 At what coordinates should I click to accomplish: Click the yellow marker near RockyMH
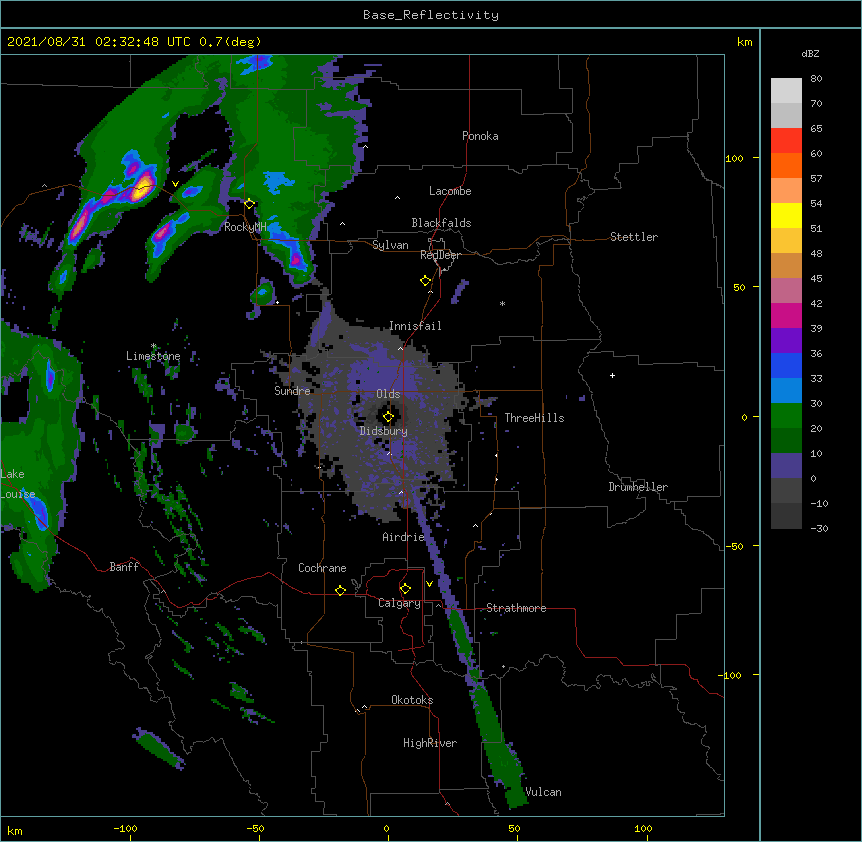[x=249, y=204]
